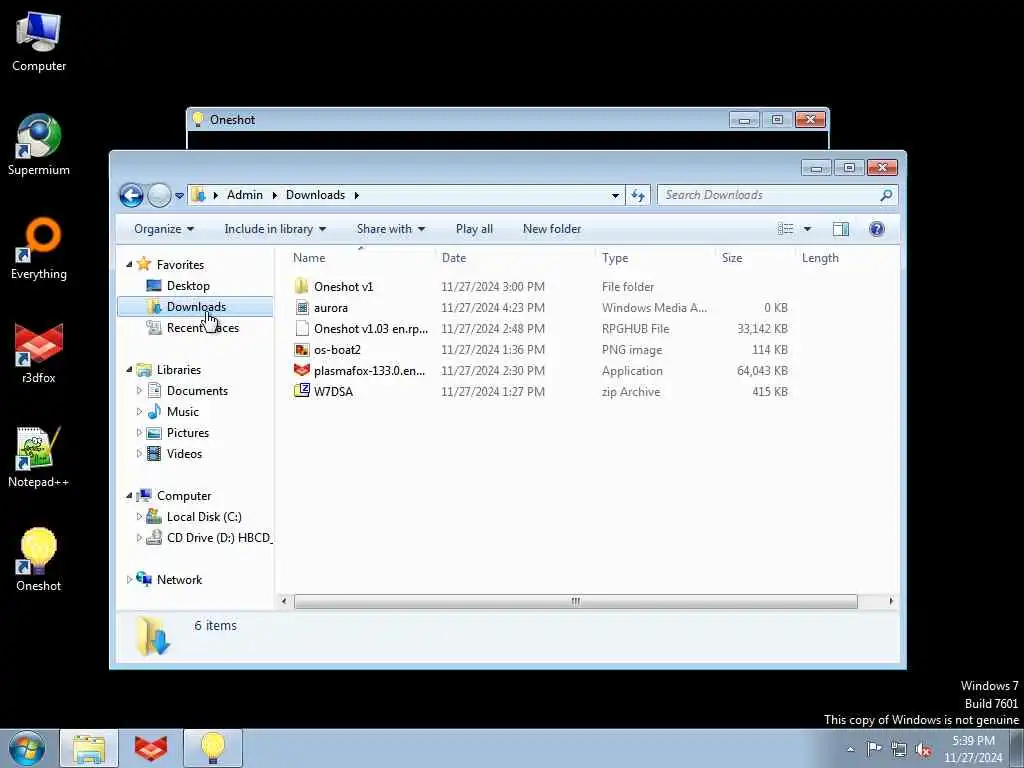
Task: Click the search magnifier icon
Action: point(886,195)
